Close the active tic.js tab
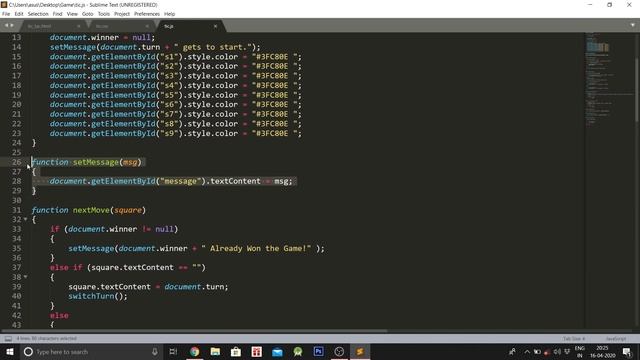640x360 pixels. coord(216,26)
